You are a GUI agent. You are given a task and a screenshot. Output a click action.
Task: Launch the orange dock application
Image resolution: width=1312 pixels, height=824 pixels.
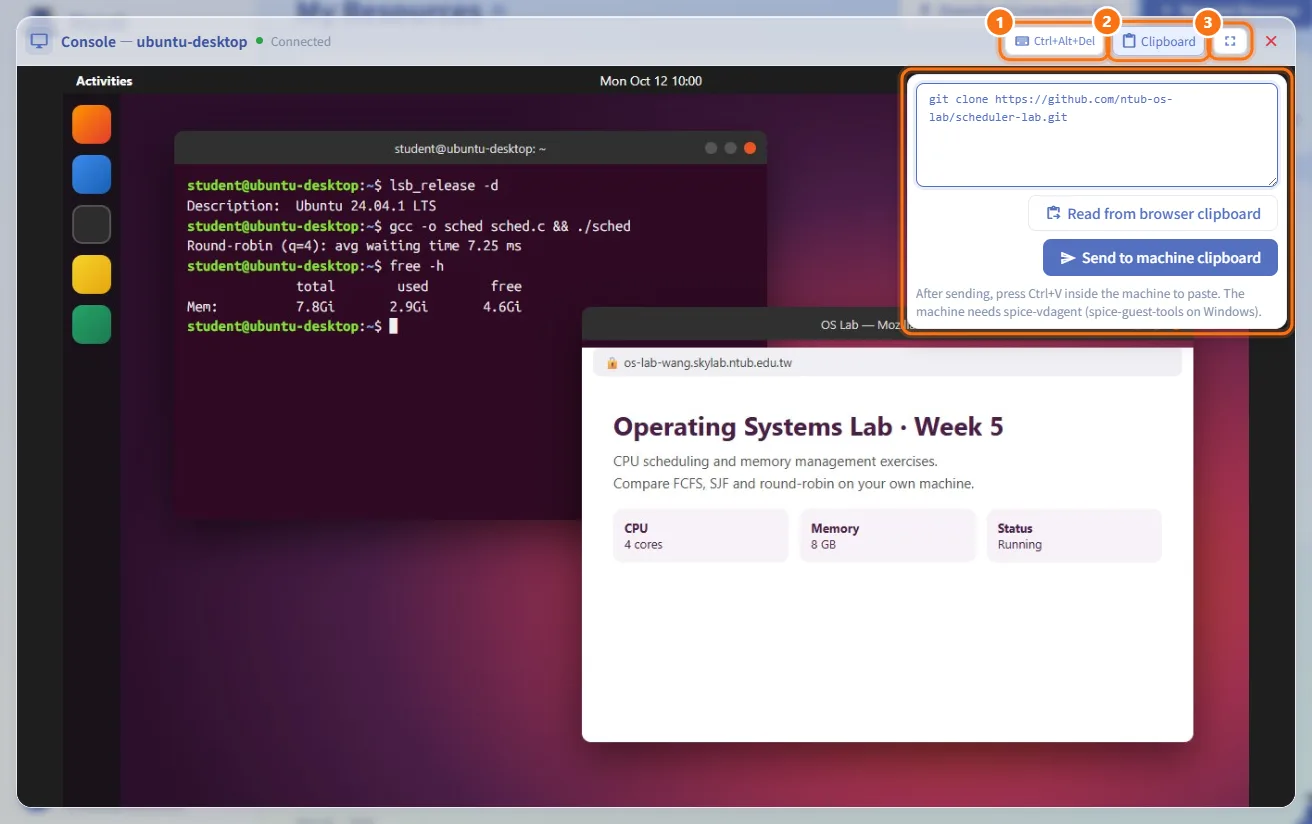tap(92, 125)
